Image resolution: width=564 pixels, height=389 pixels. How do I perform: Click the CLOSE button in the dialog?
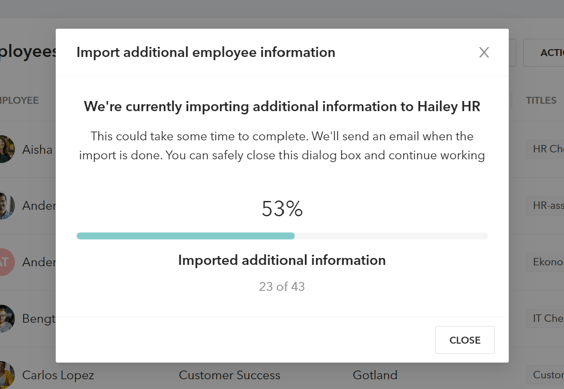tap(465, 340)
